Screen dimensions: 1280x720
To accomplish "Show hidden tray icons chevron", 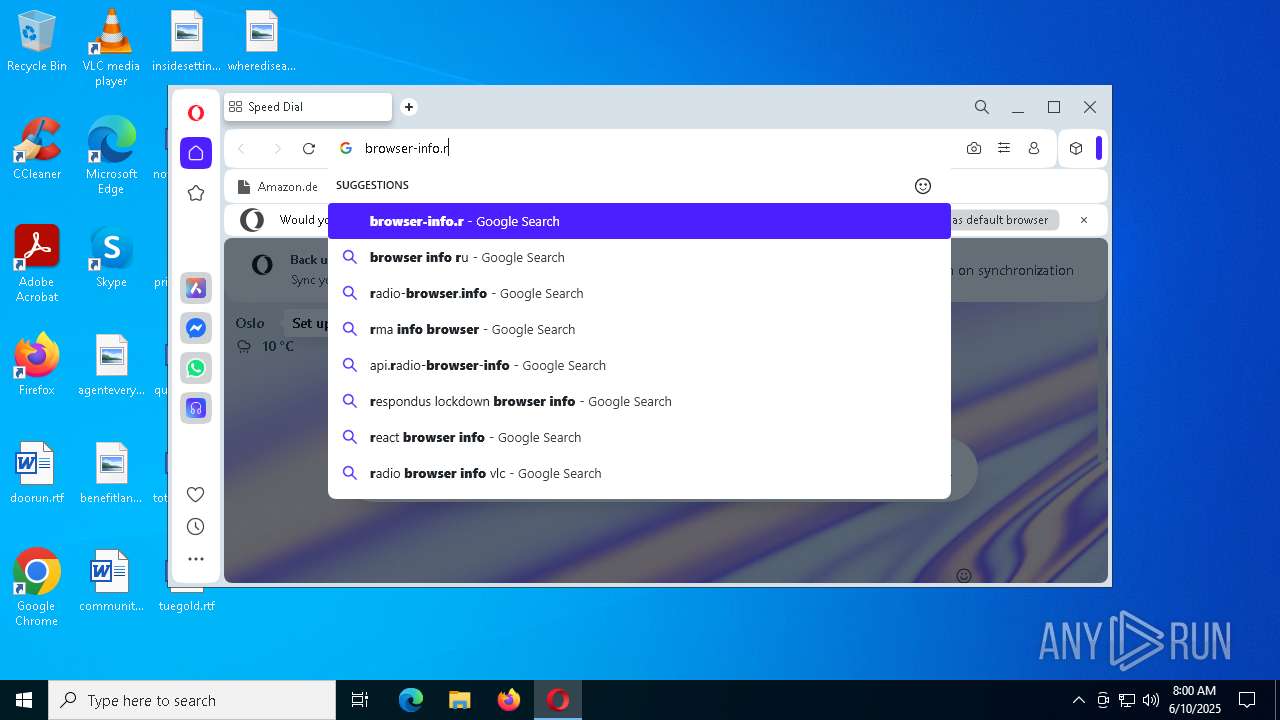I will click(1078, 700).
